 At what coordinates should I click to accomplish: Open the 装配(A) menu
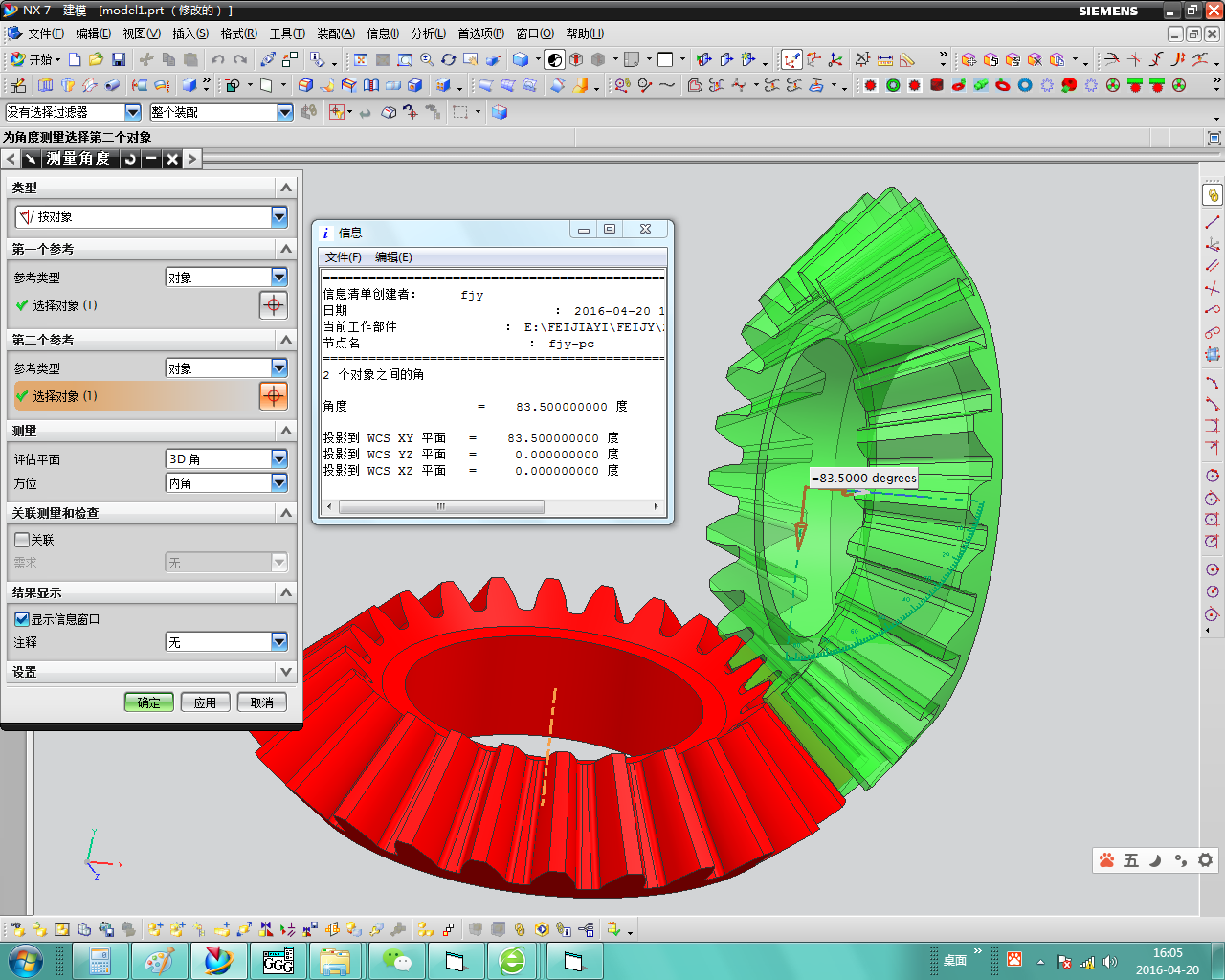click(x=336, y=33)
